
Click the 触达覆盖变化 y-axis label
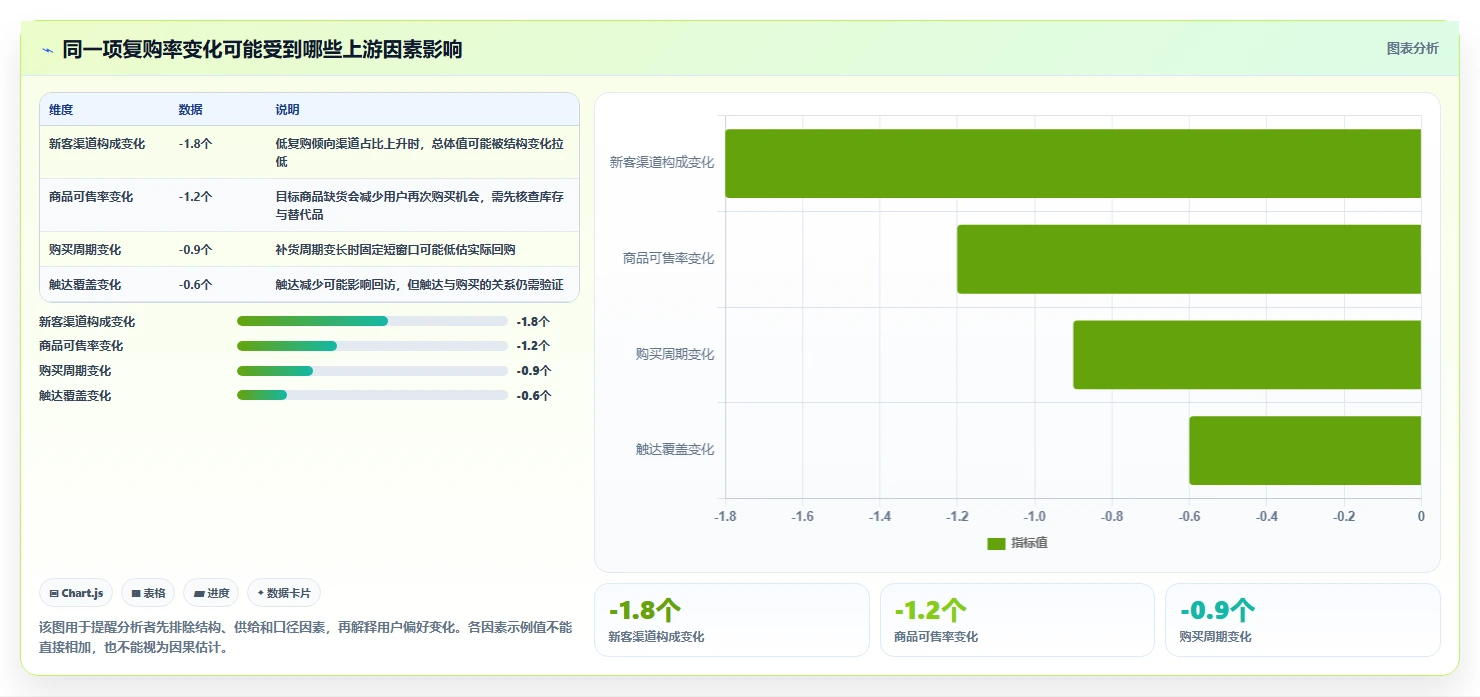pos(675,450)
